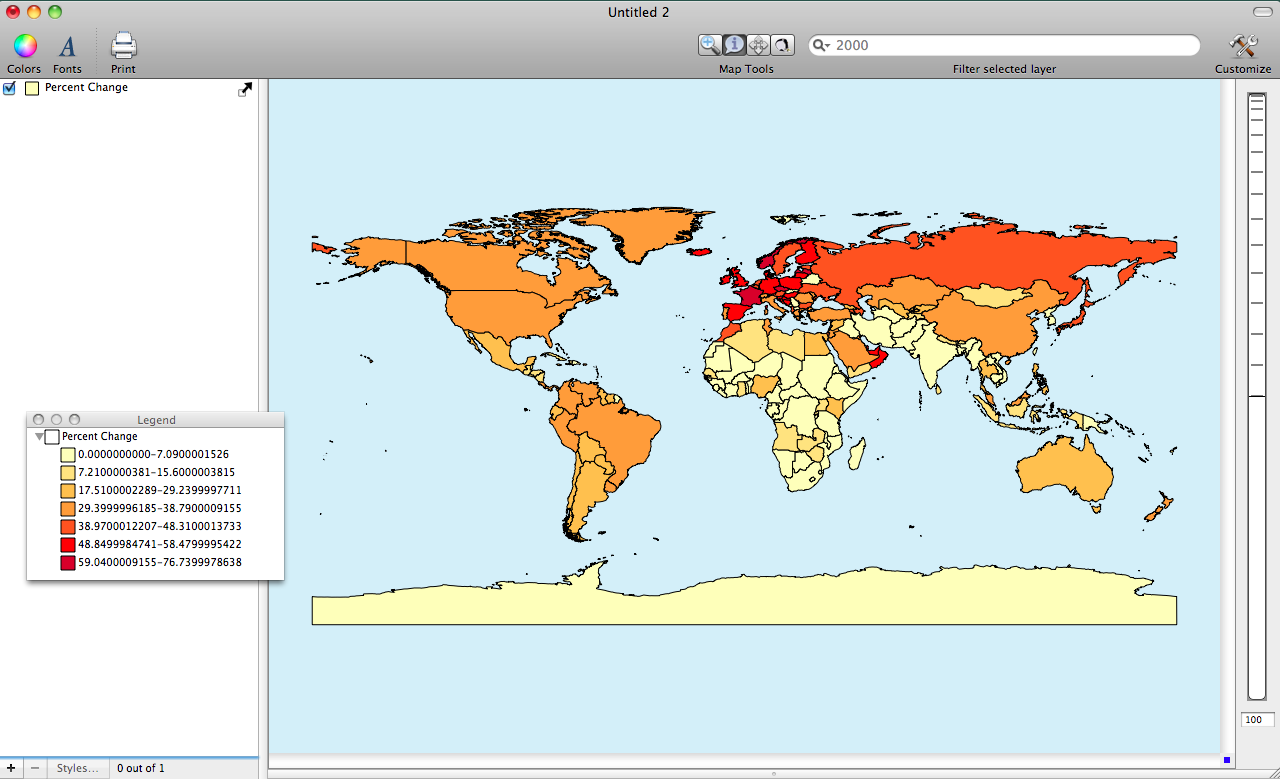Collapse the Percent Change legend group triangle
This screenshot has width=1280, height=779.
(x=39, y=437)
